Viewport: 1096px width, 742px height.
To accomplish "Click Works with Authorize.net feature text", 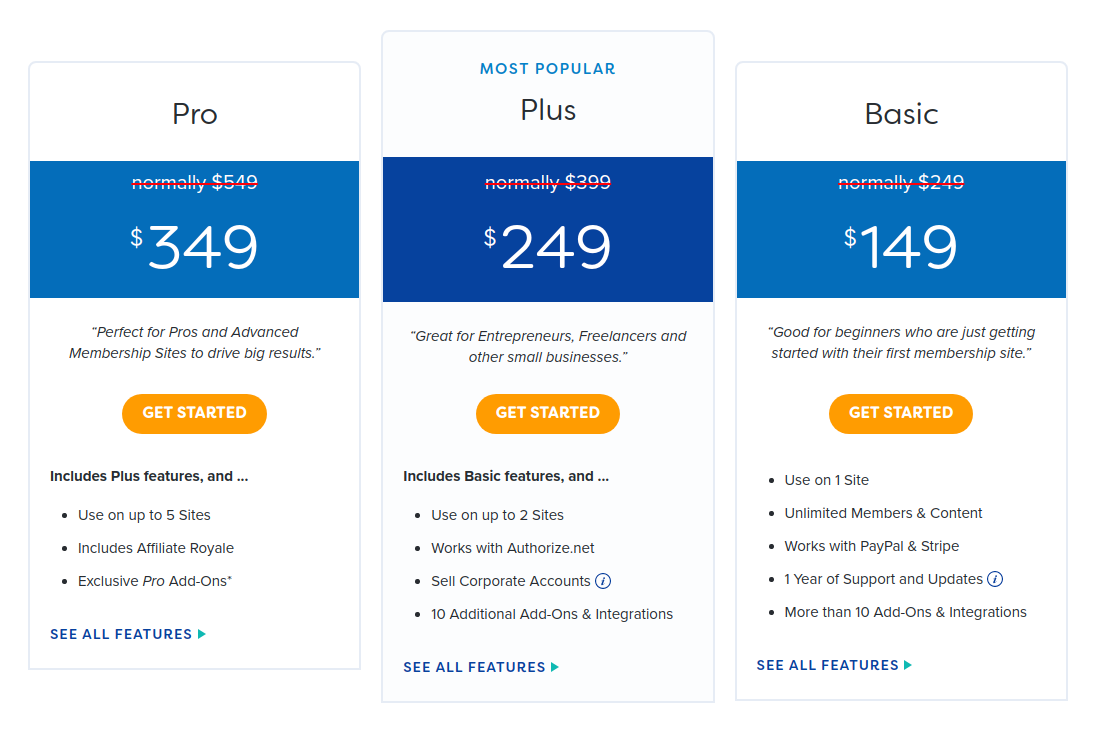I will 512,548.
